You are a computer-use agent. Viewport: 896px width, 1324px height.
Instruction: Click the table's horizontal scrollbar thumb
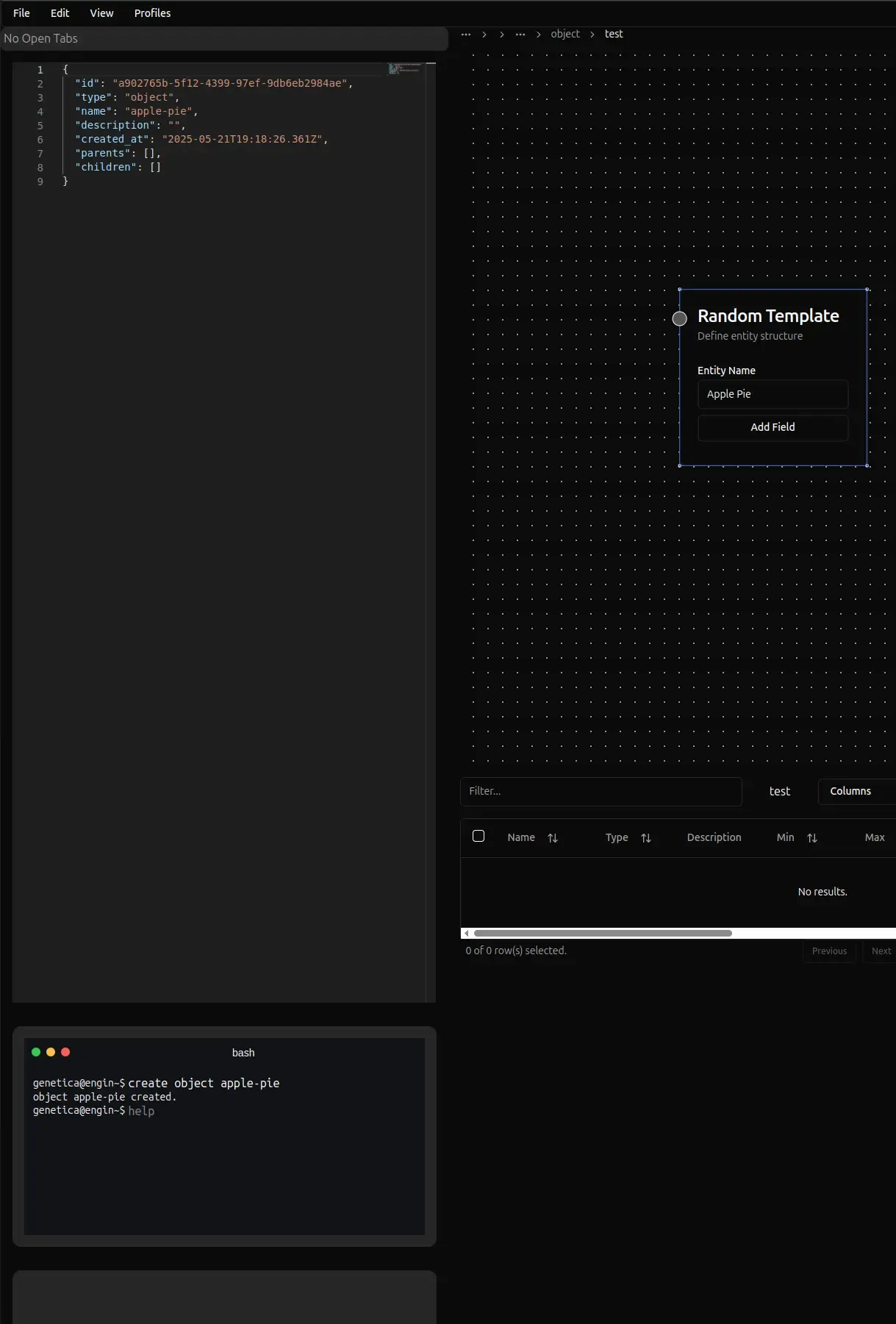(603, 933)
